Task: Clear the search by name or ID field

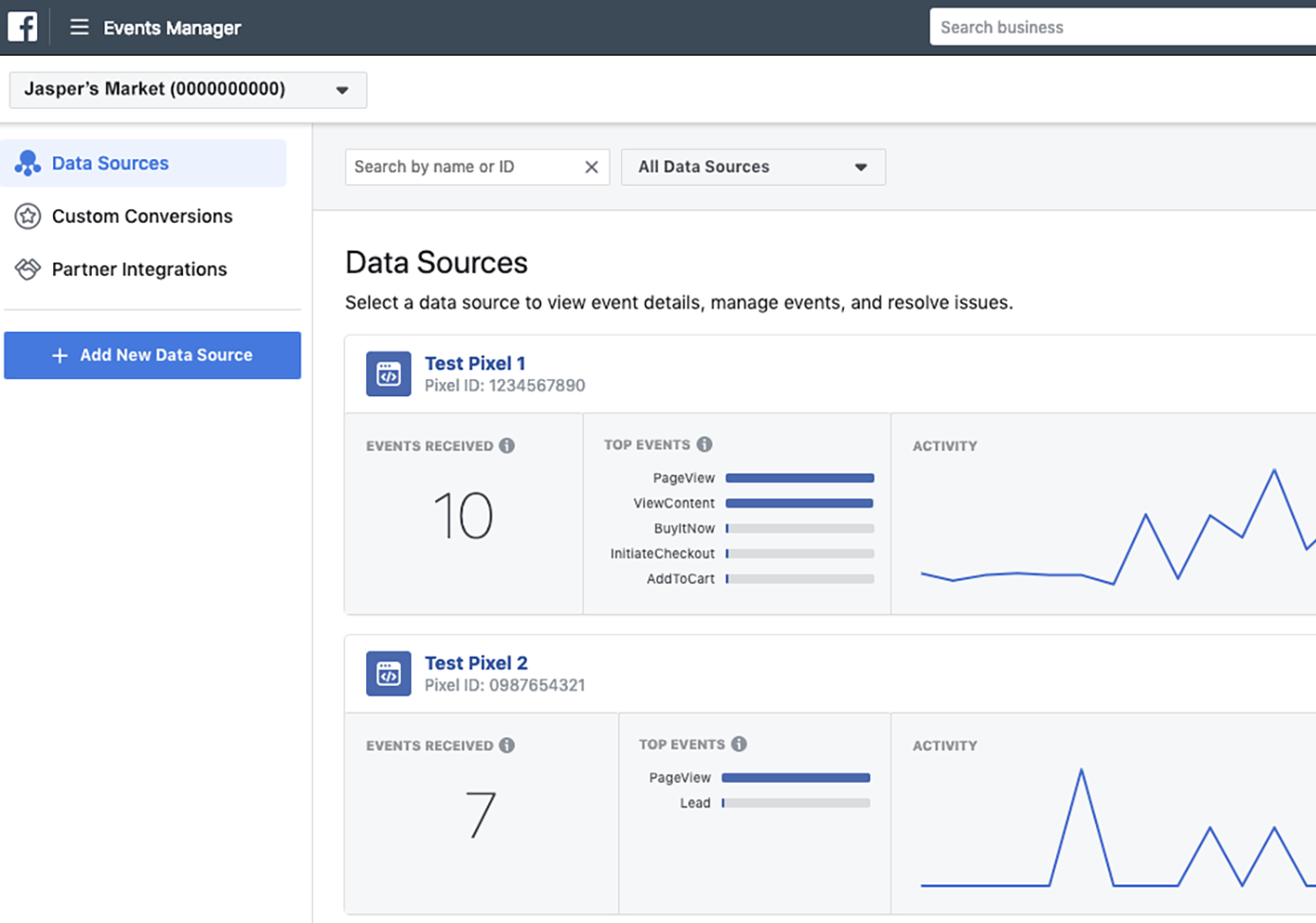Action: [x=592, y=167]
